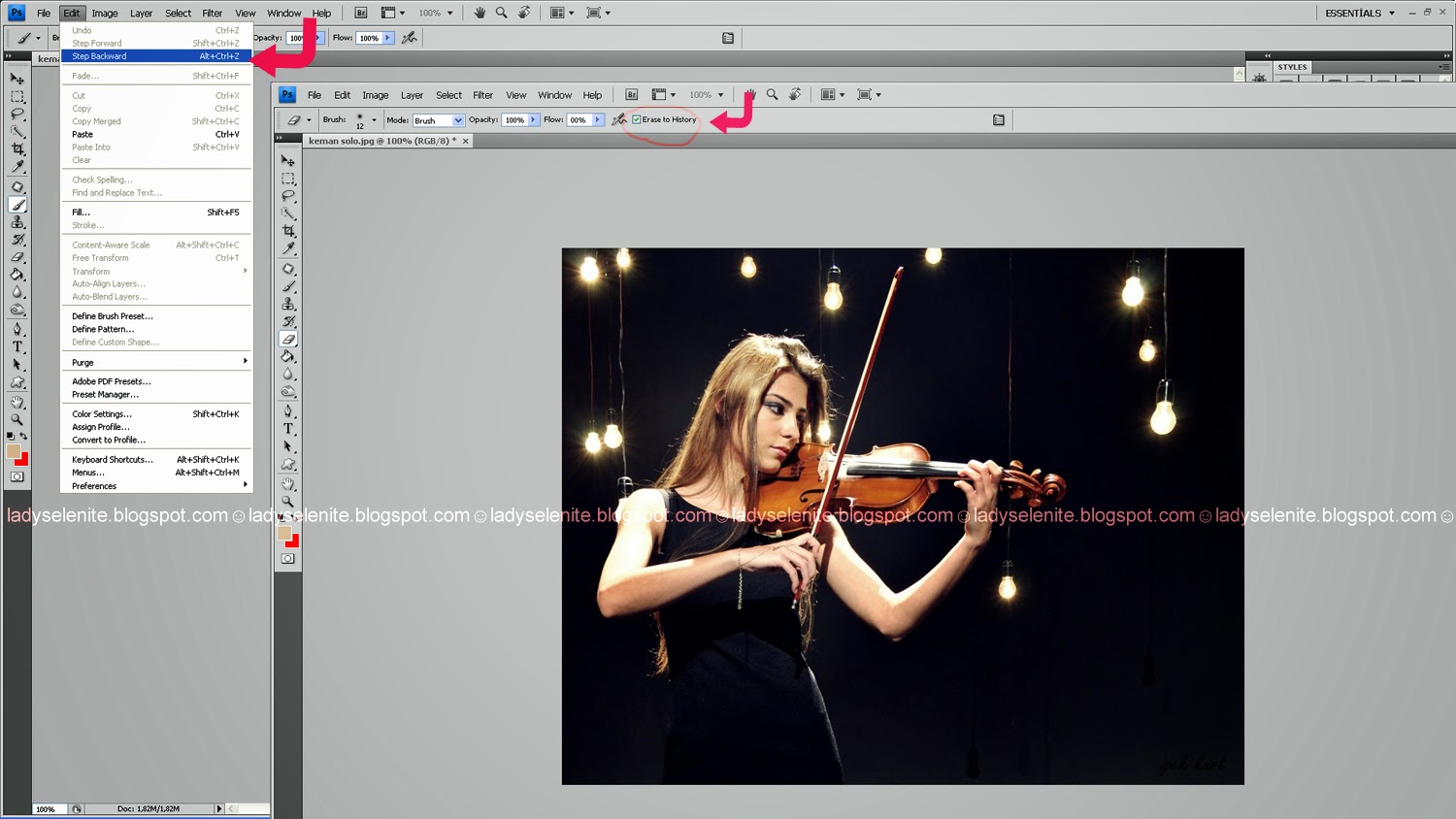Screen dimensions: 1456x819
Task: Click the Type tool in the inner toolbox
Action: coord(288,428)
